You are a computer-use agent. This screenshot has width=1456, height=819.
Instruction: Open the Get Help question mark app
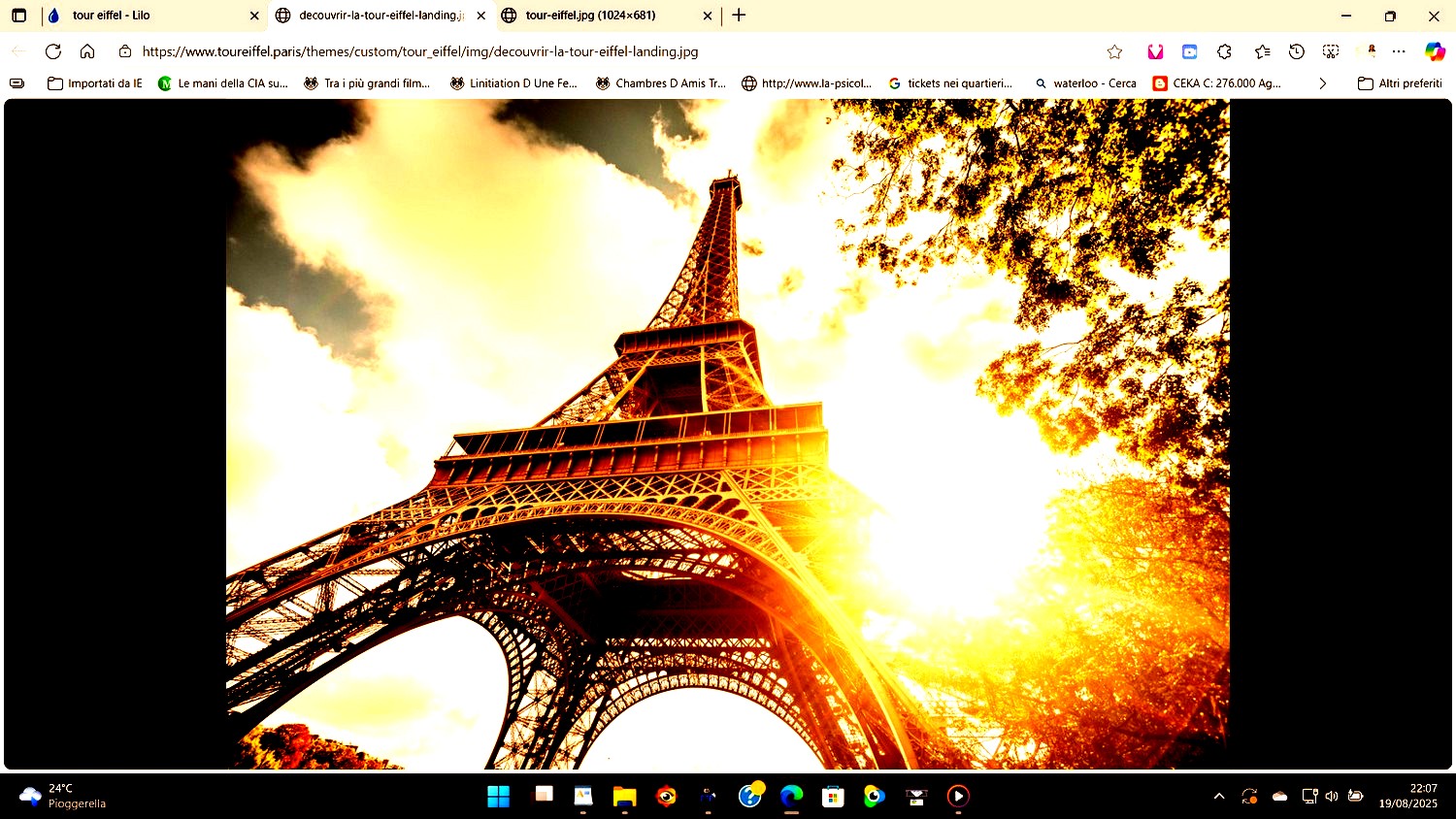tap(750, 796)
